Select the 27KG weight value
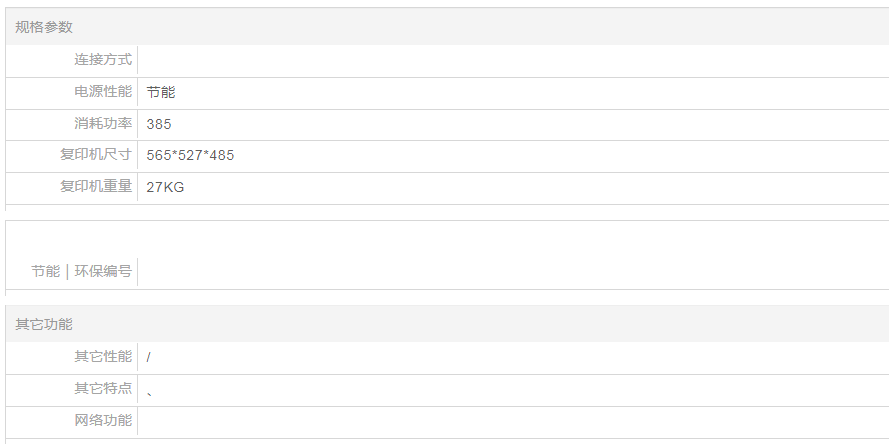Viewport: 893px width, 445px height. (x=165, y=187)
